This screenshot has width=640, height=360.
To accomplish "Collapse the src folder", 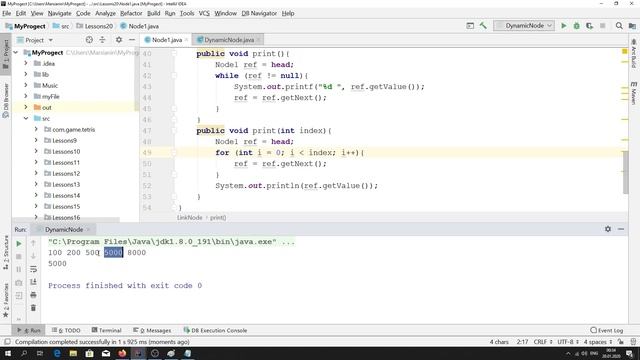I will (26, 118).
